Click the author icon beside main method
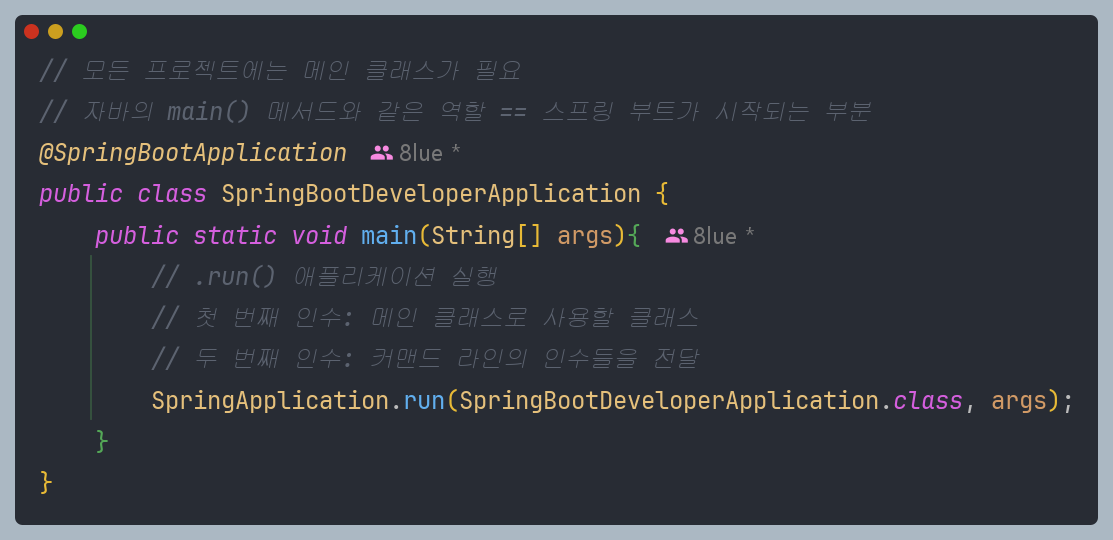Image resolution: width=1113 pixels, height=540 pixels. [676, 236]
